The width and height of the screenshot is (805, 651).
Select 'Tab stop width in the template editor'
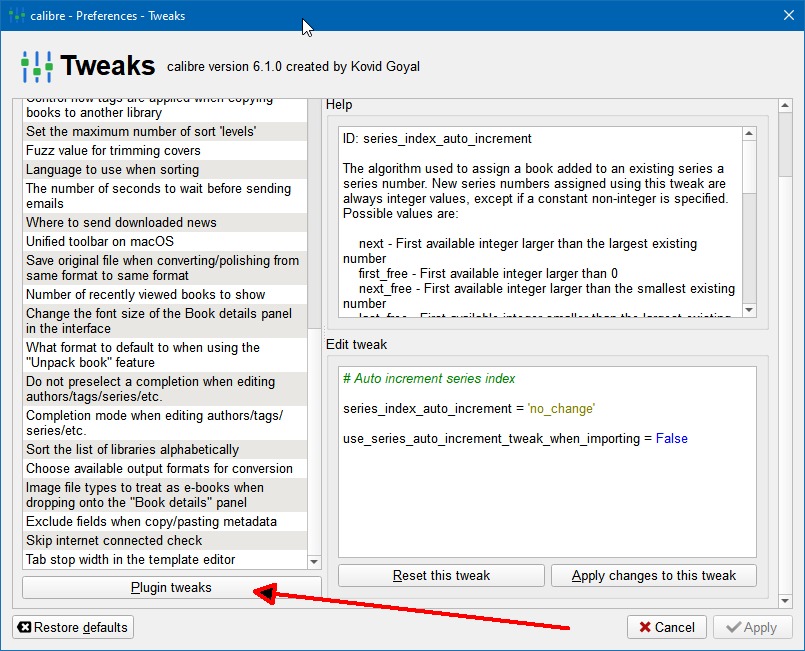tap(165, 559)
